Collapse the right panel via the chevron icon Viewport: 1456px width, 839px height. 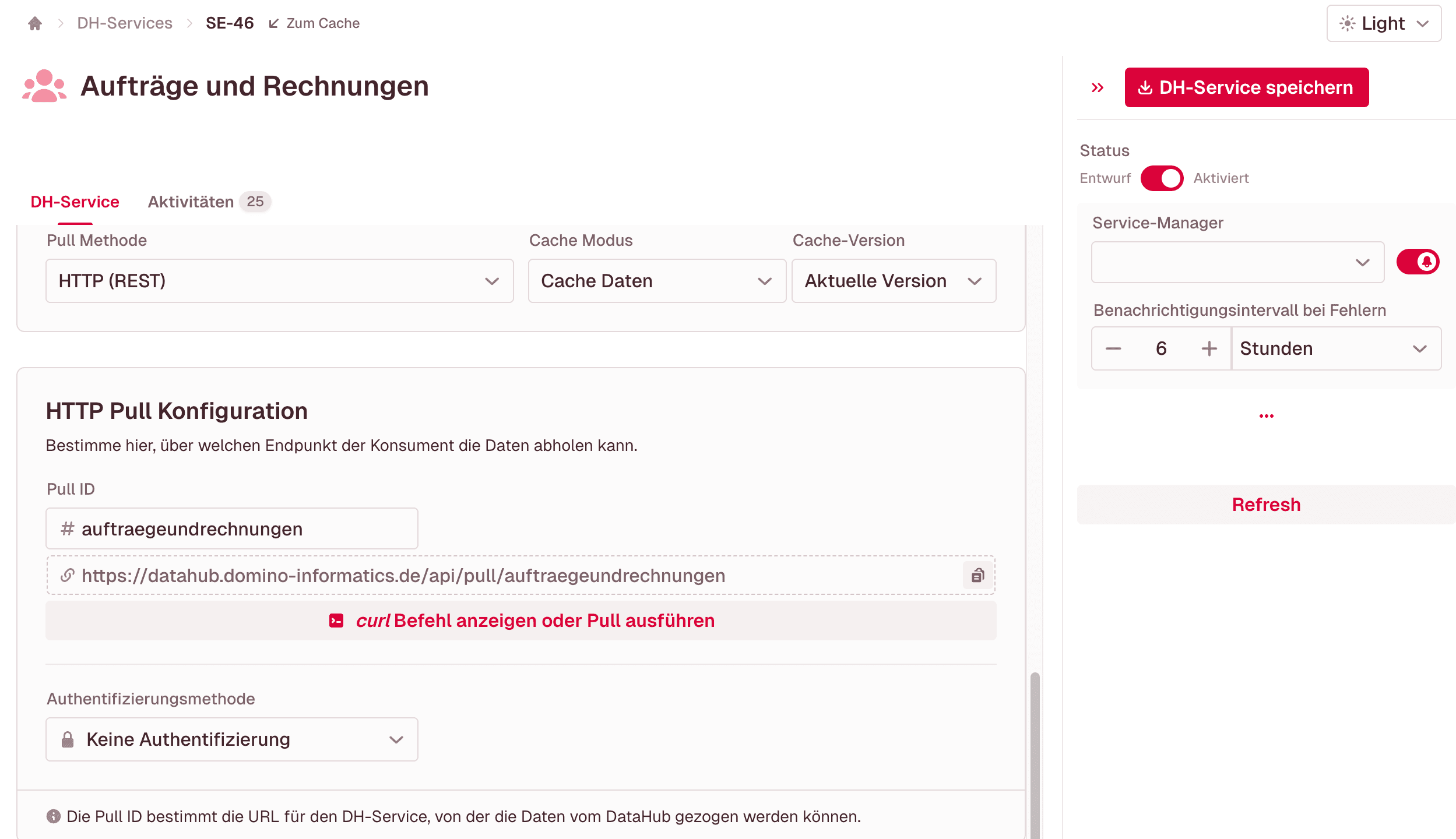point(1098,87)
